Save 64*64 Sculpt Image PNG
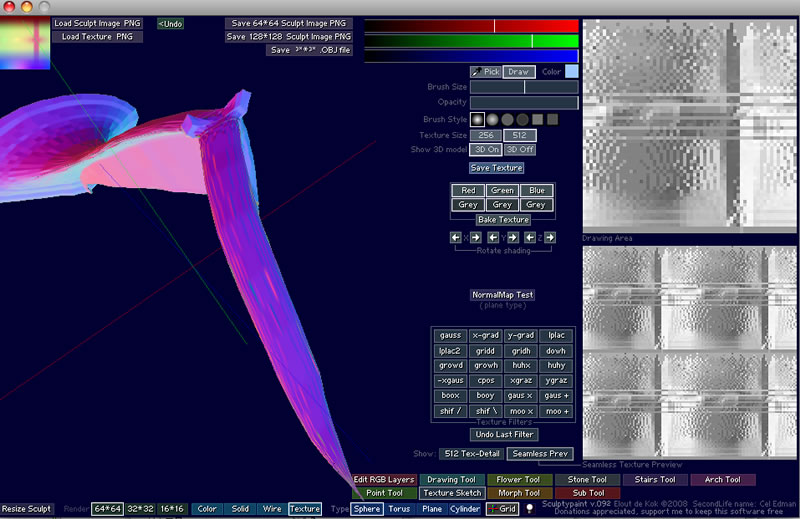This screenshot has height=519, width=800. pos(289,23)
